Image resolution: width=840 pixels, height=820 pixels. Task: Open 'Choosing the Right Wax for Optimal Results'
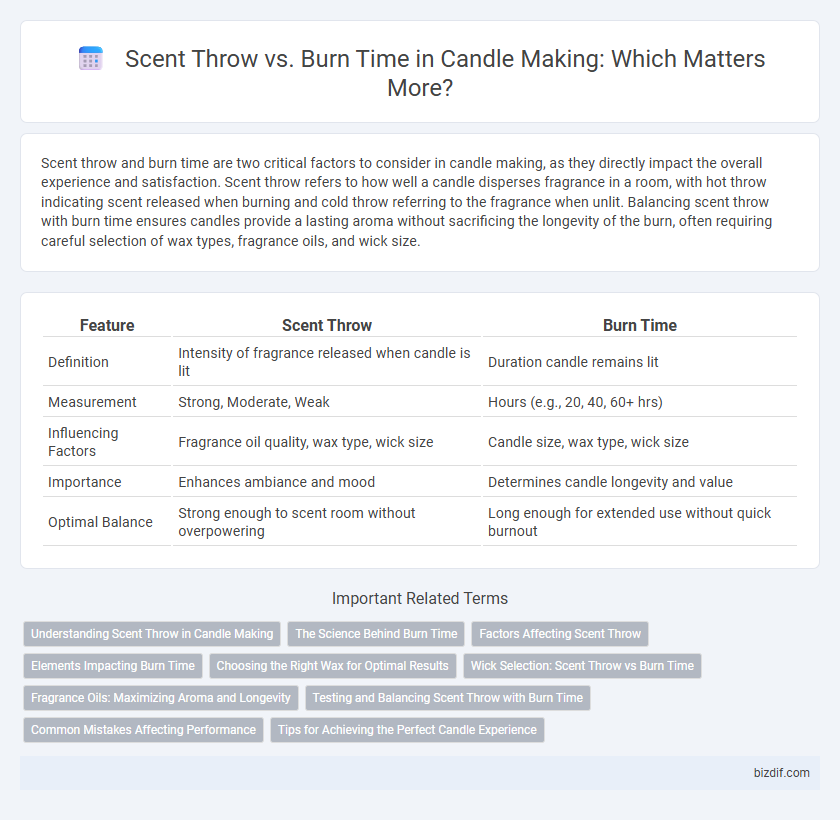tap(332, 666)
